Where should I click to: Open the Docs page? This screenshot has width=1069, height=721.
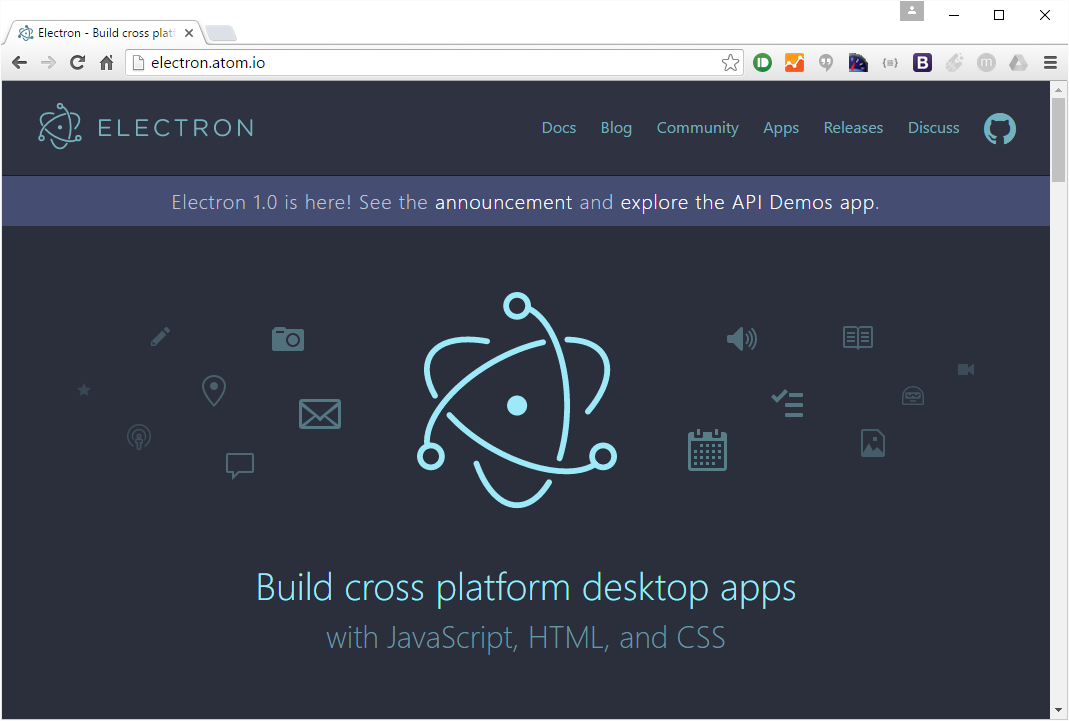coord(558,128)
